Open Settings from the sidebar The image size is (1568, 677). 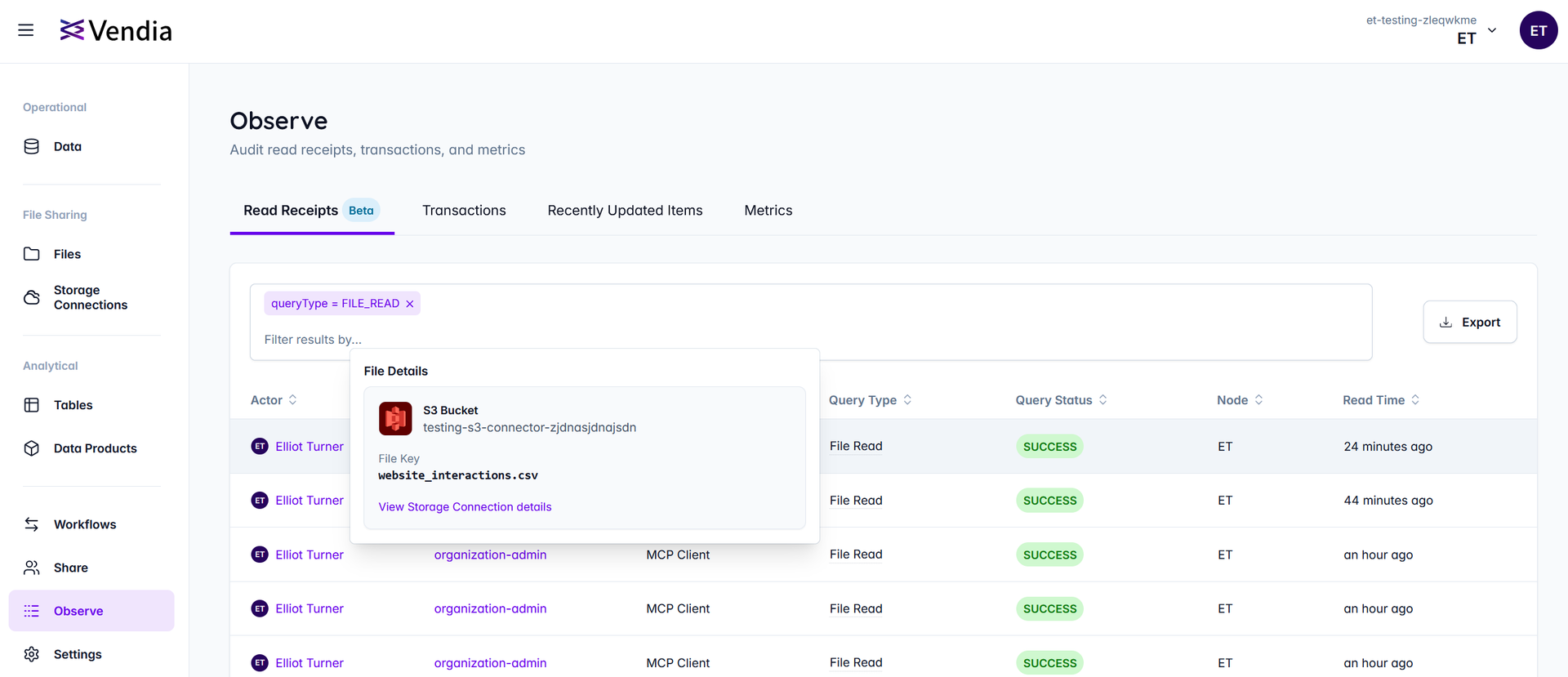[x=78, y=654]
